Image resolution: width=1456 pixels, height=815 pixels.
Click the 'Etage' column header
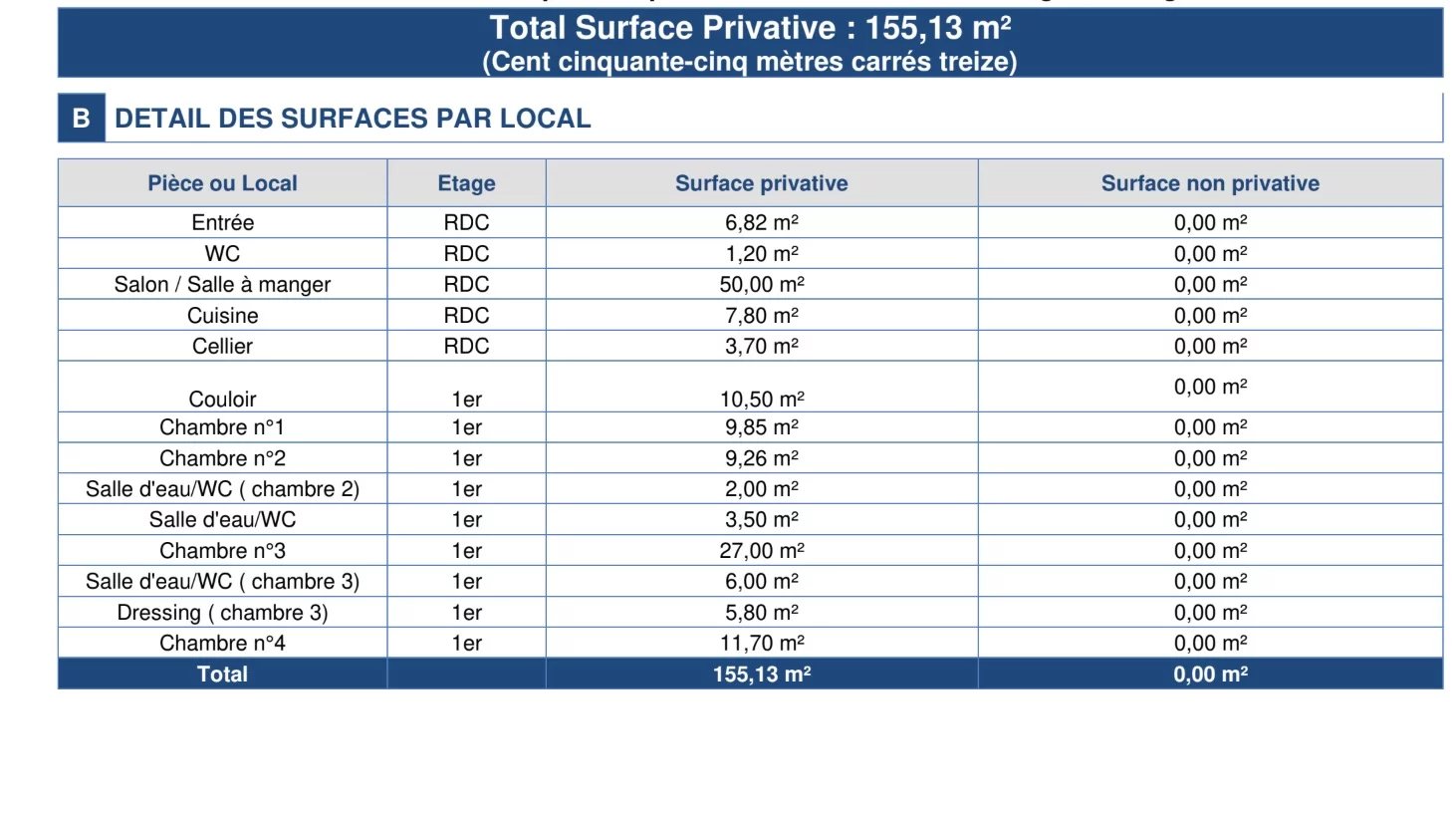tap(466, 183)
